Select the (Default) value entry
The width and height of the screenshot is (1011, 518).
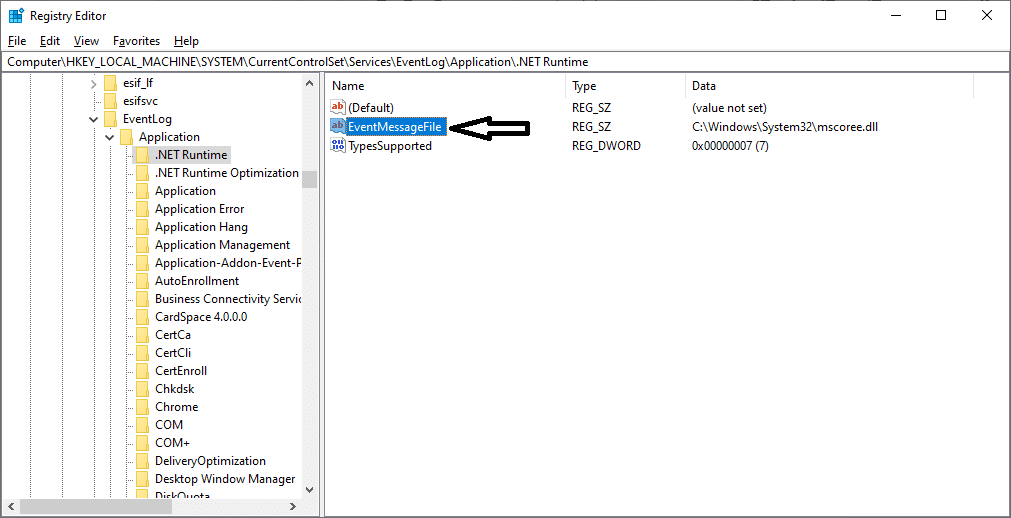coord(371,108)
